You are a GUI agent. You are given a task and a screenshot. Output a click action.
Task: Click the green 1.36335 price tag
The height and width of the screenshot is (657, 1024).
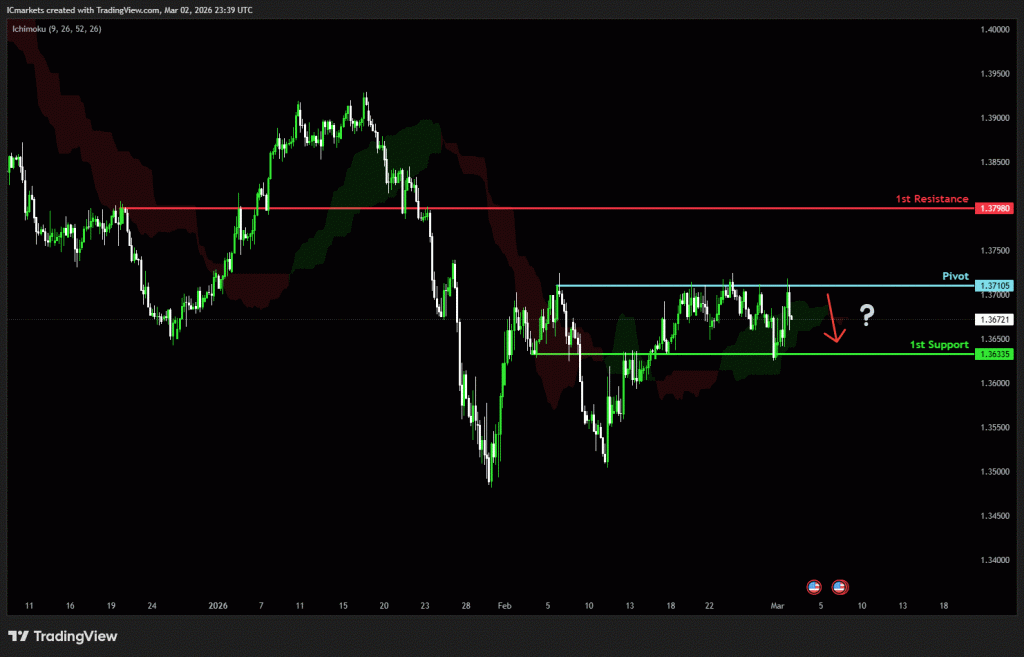[996, 354]
